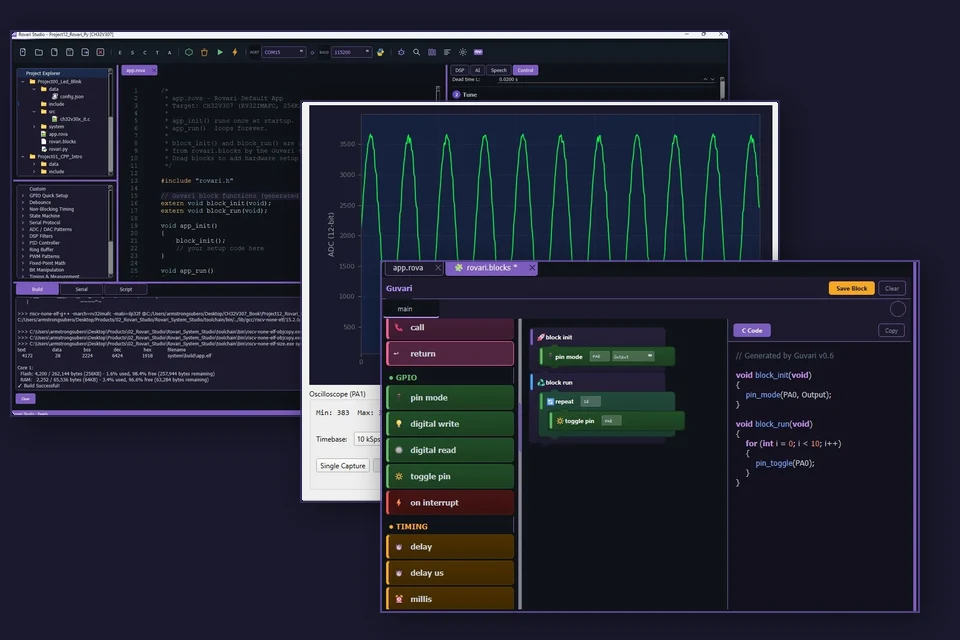Click the text align lines icon in toolbar

(x=447, y=53)
